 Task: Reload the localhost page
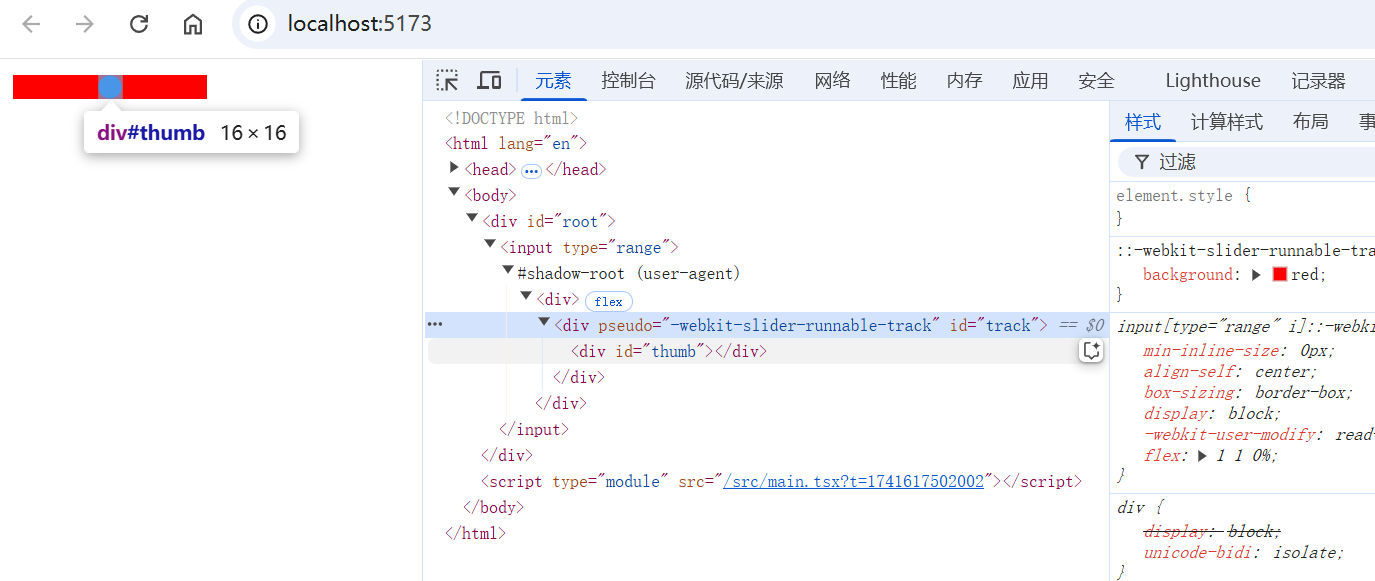pyautogui.click(x=139, y=24)
